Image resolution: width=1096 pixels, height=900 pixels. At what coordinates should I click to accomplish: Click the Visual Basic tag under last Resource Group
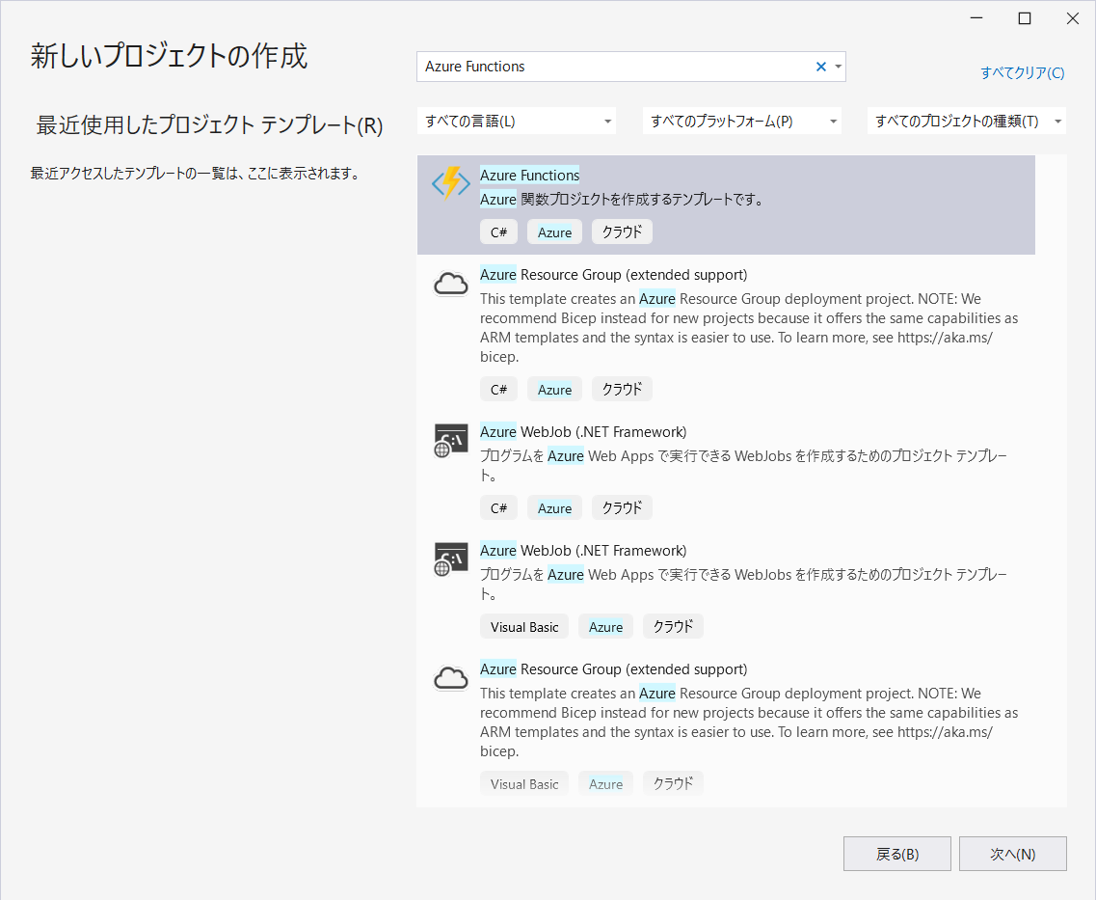tap(524, 784)
